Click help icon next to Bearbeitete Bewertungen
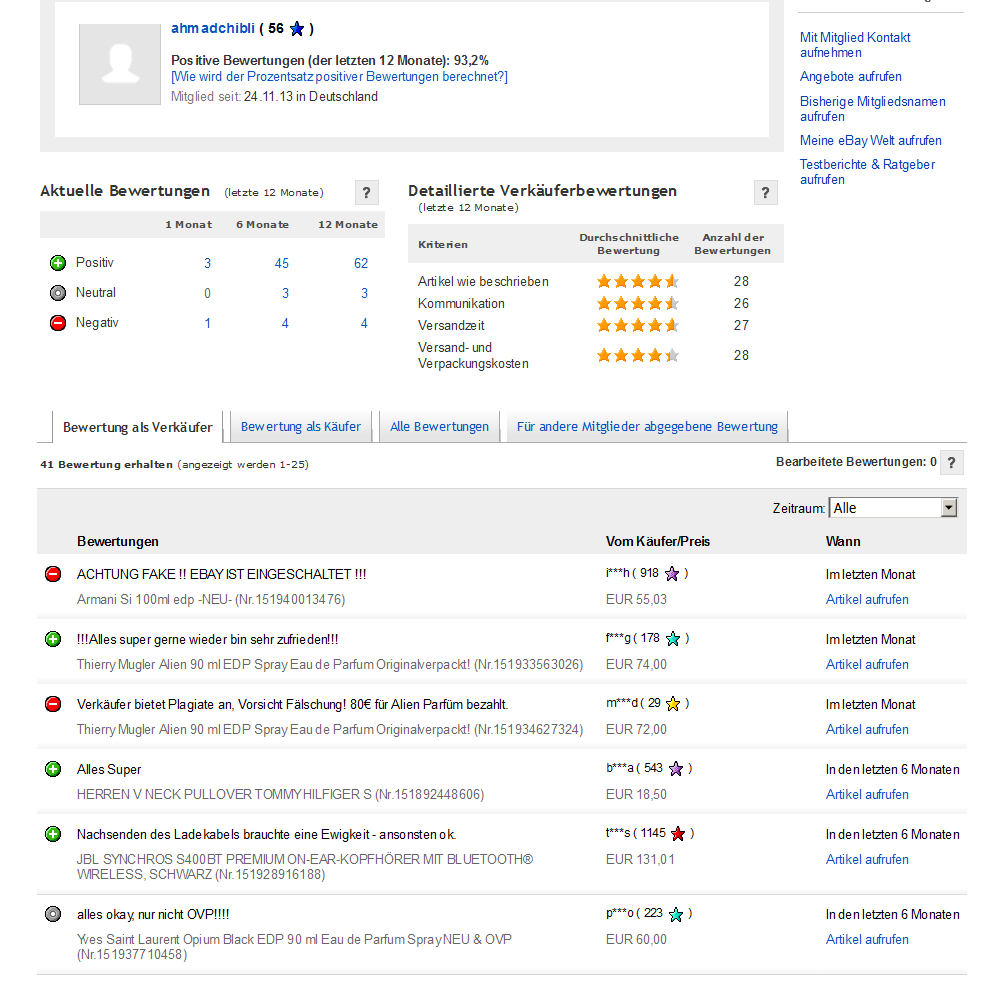This screenshot has height=986, width=1000. [952, 463]
